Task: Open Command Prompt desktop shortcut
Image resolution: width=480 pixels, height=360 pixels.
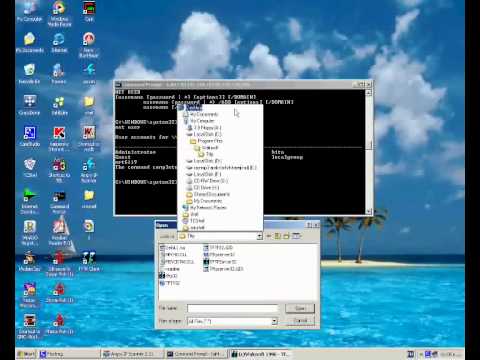Action: pyautogui.click(x=59, y=202)
